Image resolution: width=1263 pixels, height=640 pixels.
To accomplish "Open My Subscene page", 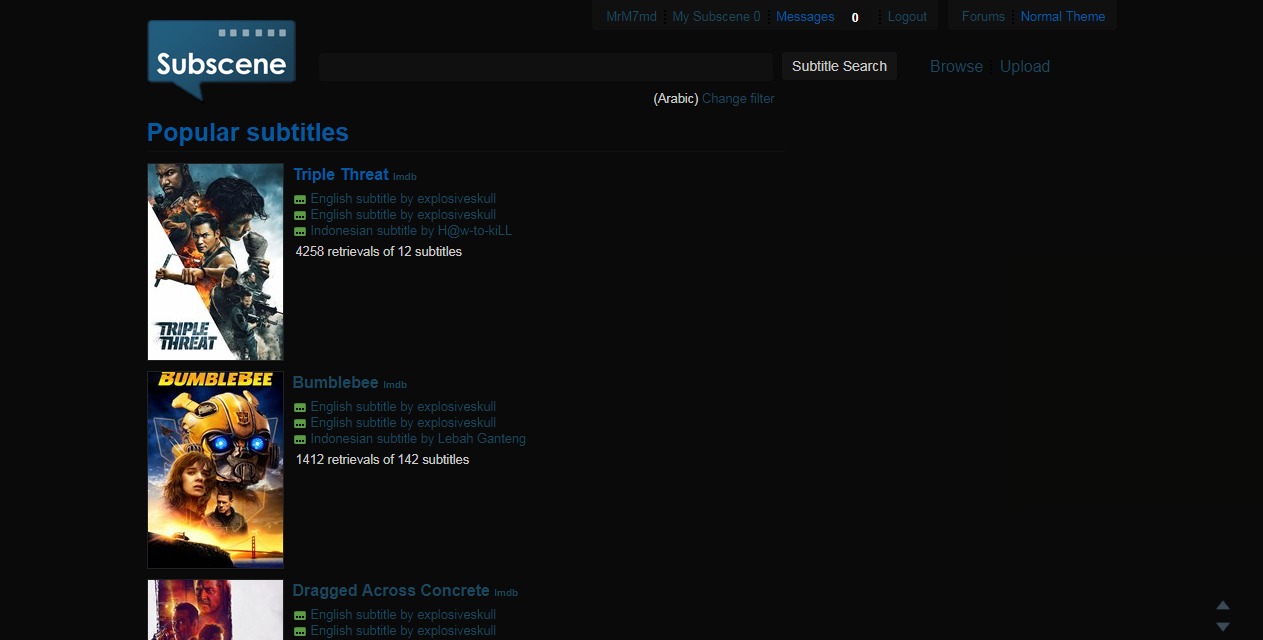I will pyautogui.click(x=716, y=16).
